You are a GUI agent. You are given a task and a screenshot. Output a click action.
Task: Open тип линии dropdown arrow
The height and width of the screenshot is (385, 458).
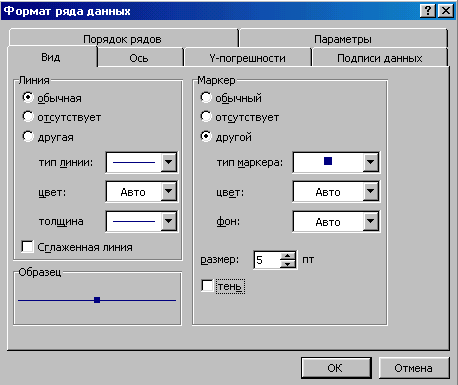tap(169, 162)
